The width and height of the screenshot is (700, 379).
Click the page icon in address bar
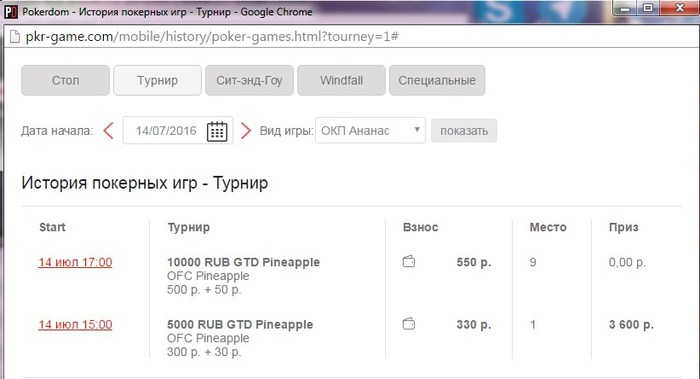(x=15, y=37)
